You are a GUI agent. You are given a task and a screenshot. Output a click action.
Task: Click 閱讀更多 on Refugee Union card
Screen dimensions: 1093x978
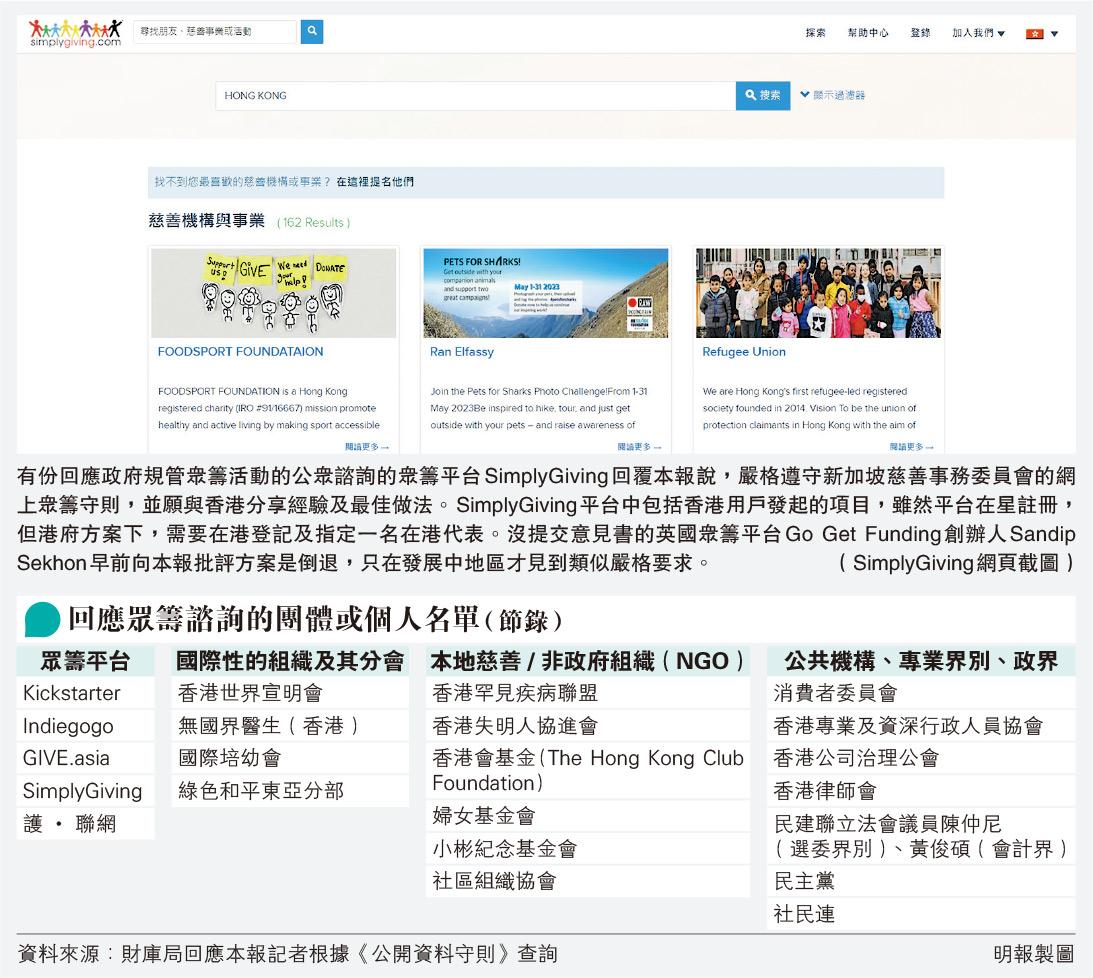(x=911, y=446)
